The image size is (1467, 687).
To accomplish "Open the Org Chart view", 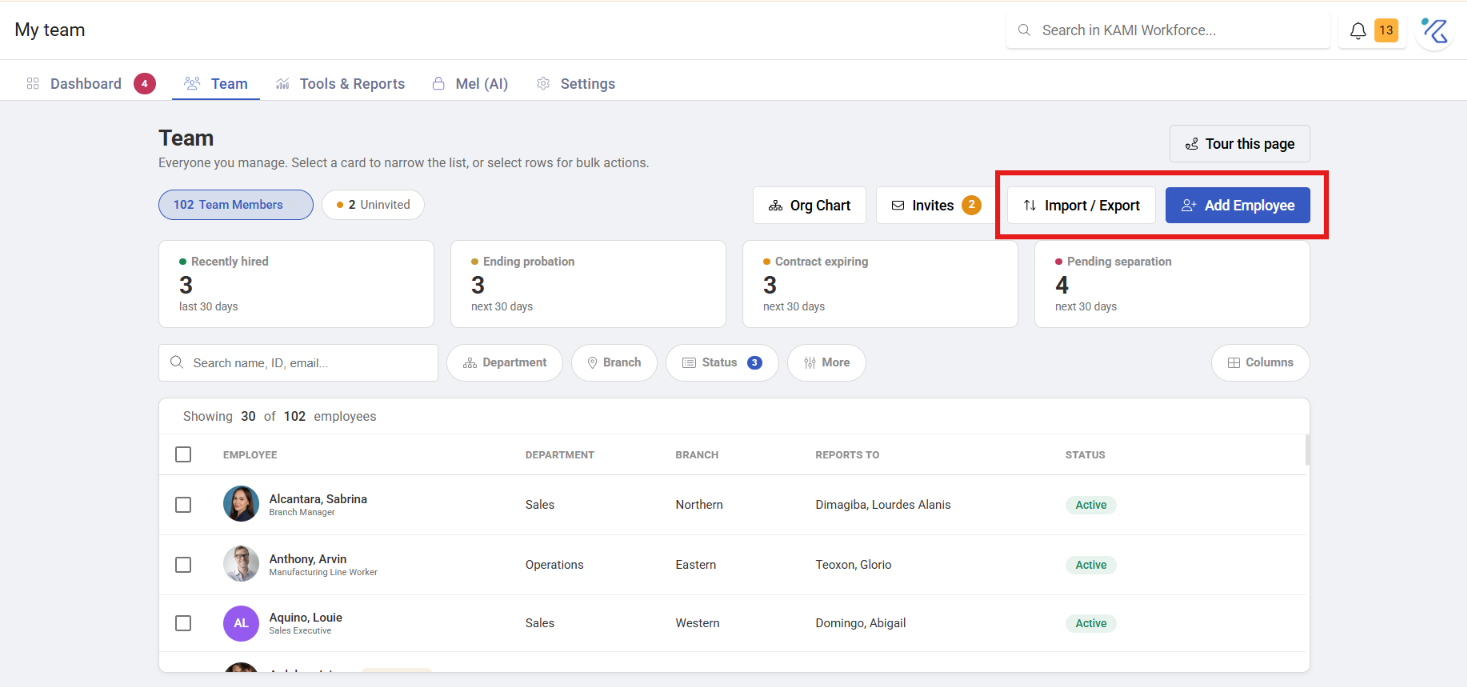I will click(x=810, y=205).
